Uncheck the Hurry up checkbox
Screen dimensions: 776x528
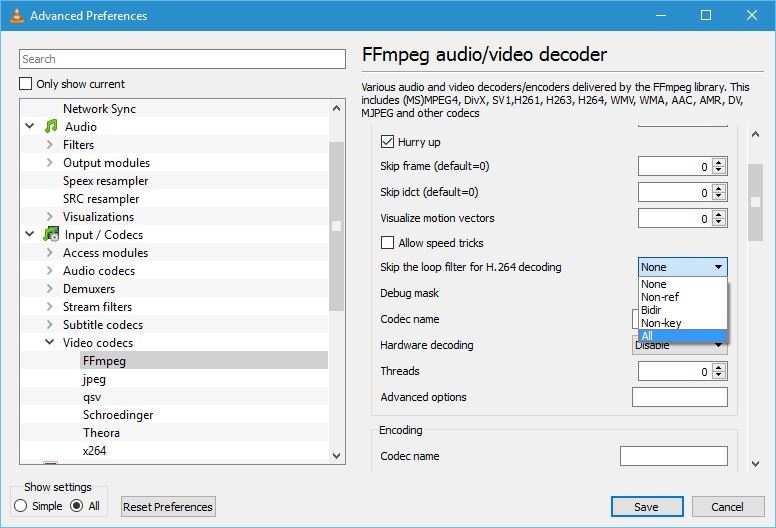(387, 142)
